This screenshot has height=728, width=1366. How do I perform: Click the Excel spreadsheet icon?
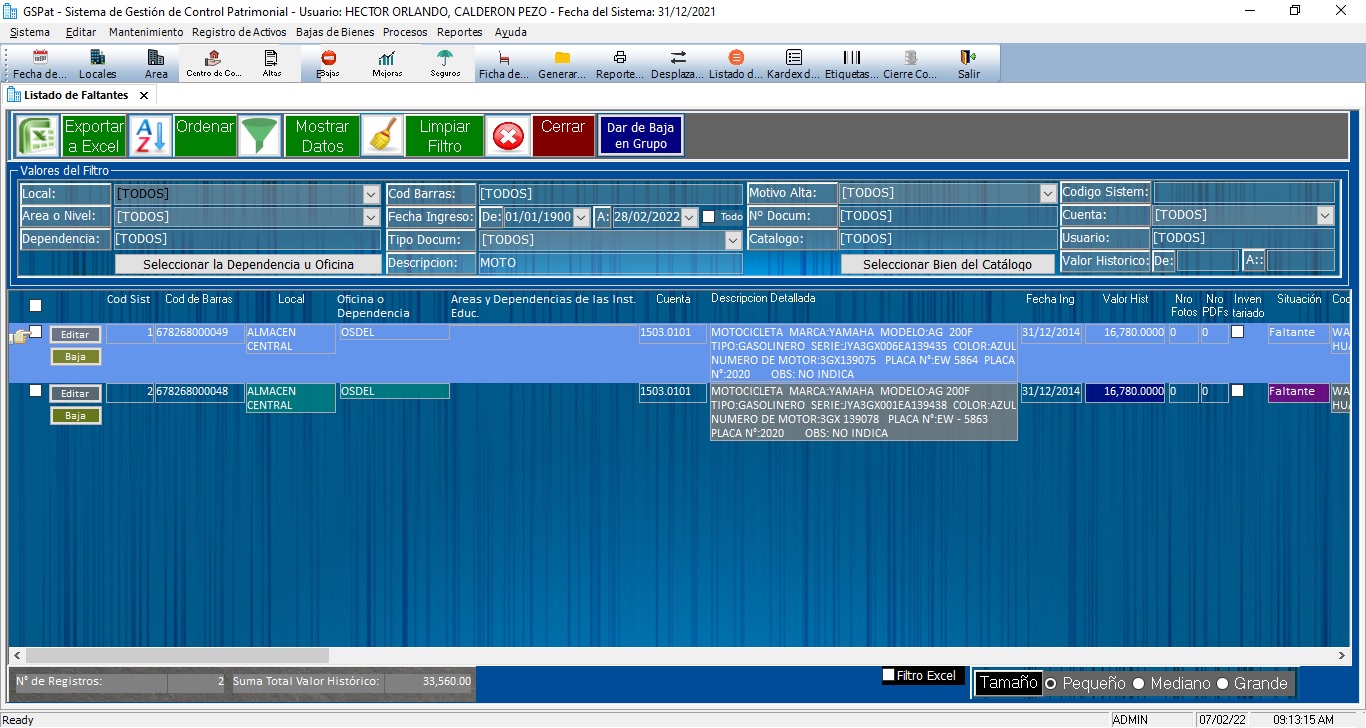pos(38,135)
